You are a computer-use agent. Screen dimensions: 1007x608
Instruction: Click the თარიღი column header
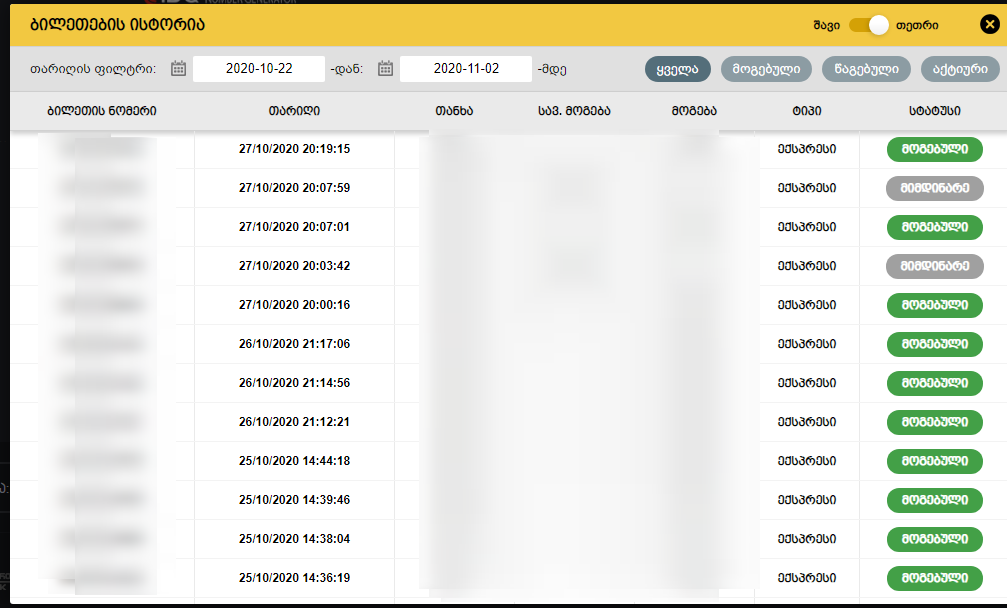pos(294,110)
